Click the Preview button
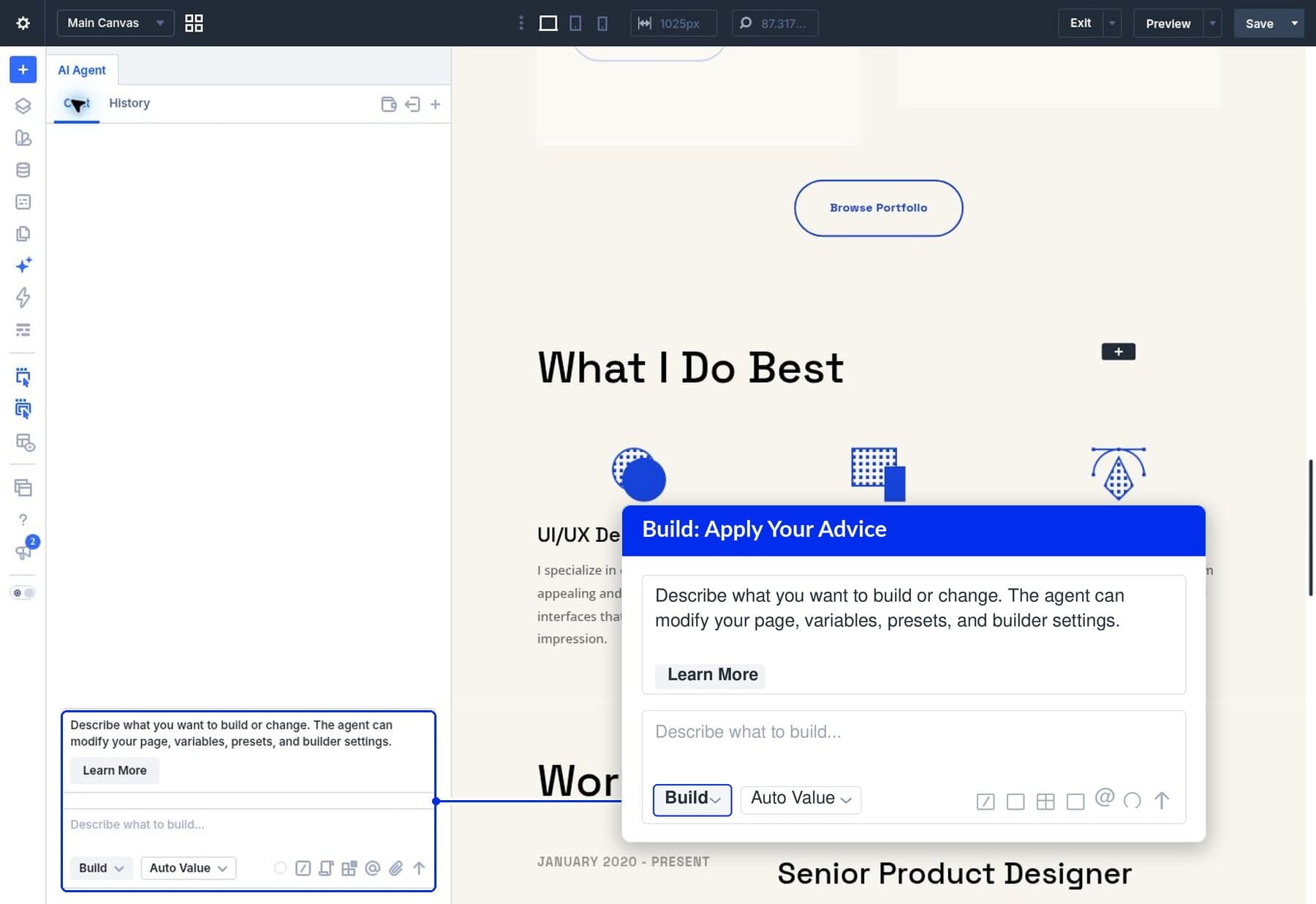This screenshot has width=1316, height=904. point(1168,23)
